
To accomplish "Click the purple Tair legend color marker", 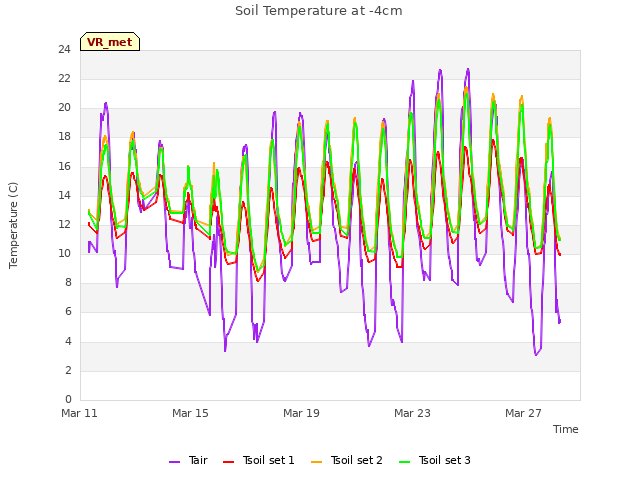I will coord(174,462).
